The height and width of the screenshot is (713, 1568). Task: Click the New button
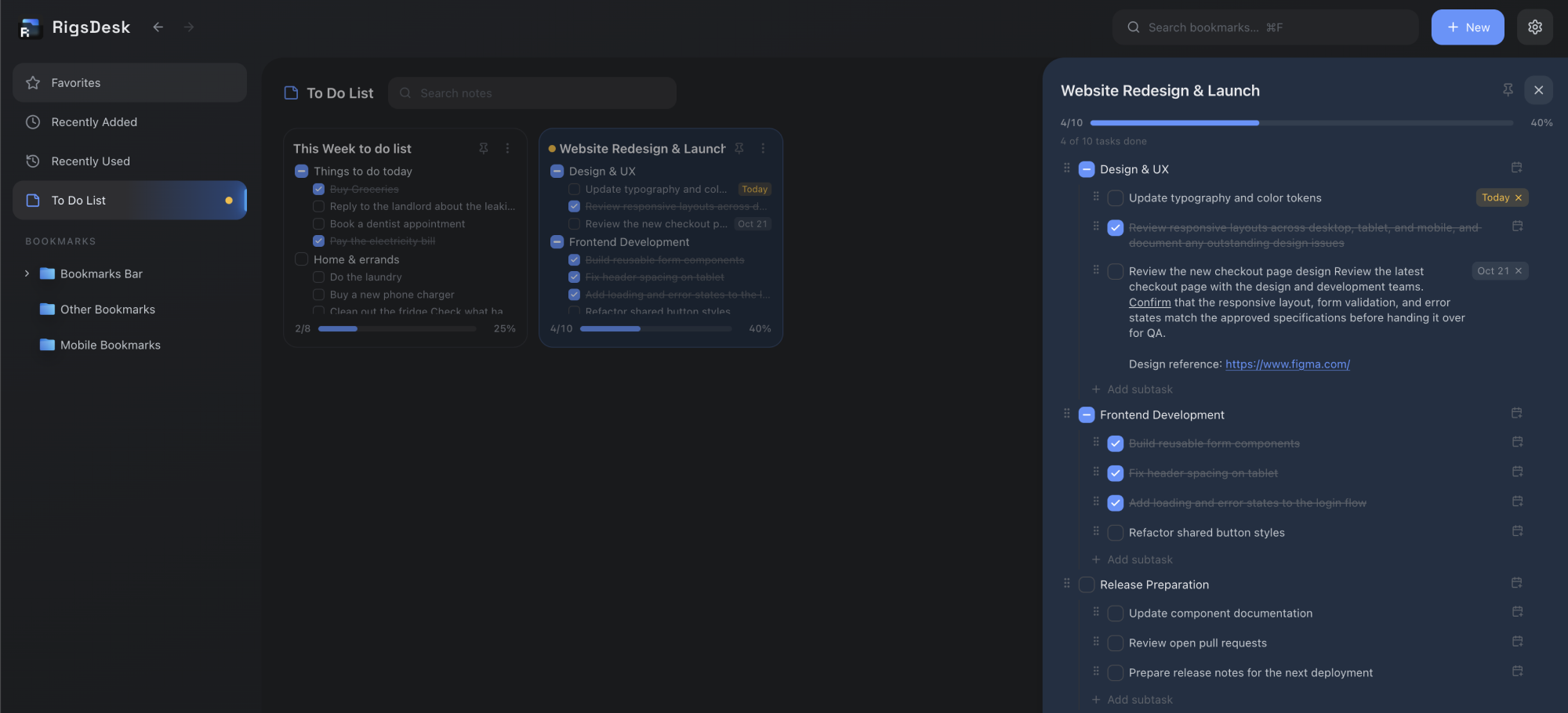click(x=1467, y=27)
